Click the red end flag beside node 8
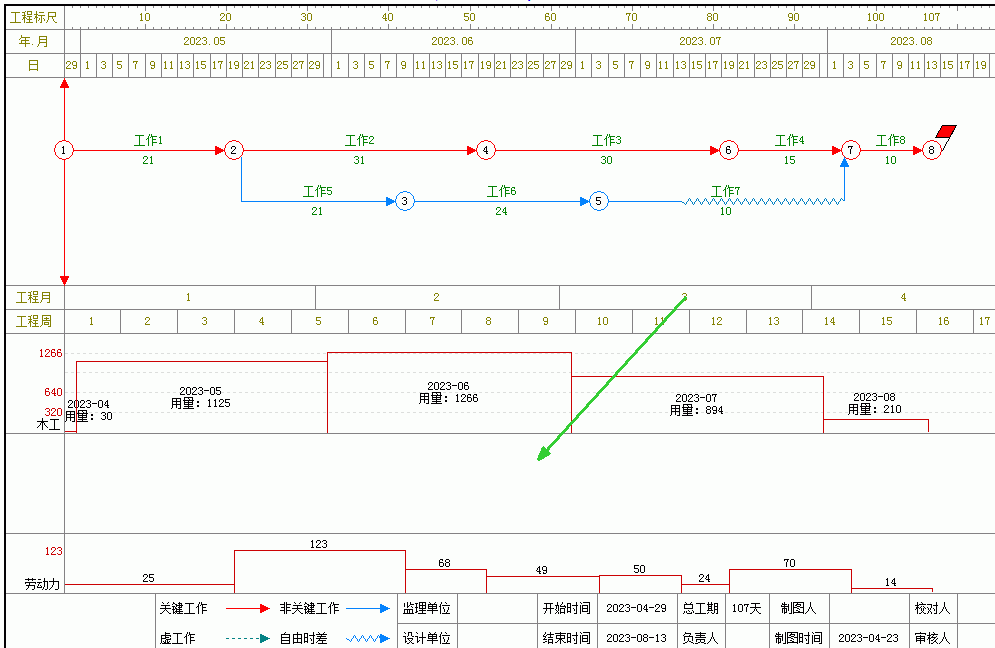995x648 pixels. [946, 132]
